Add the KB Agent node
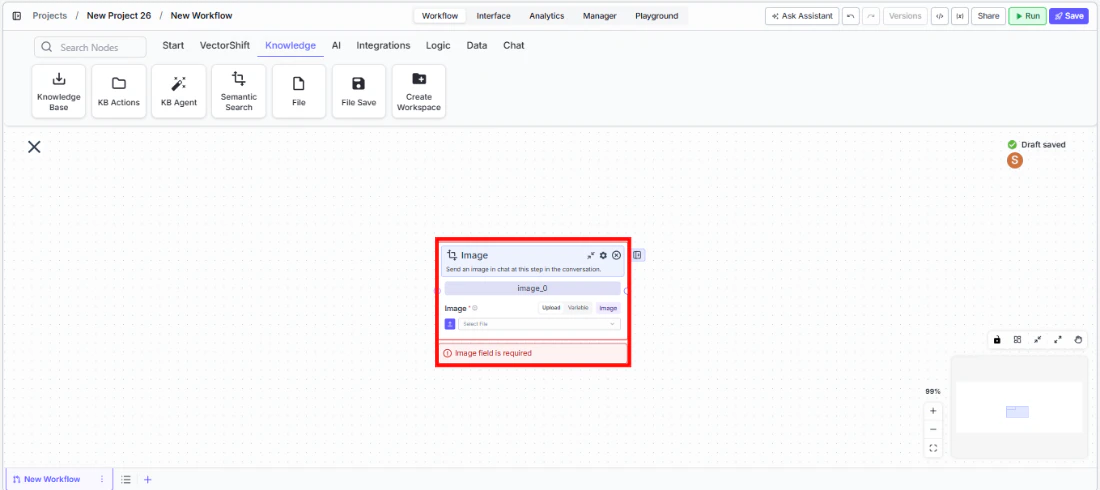Viewport: 1100px width, 490px height. pyautogui.click(x=179, y=91)
